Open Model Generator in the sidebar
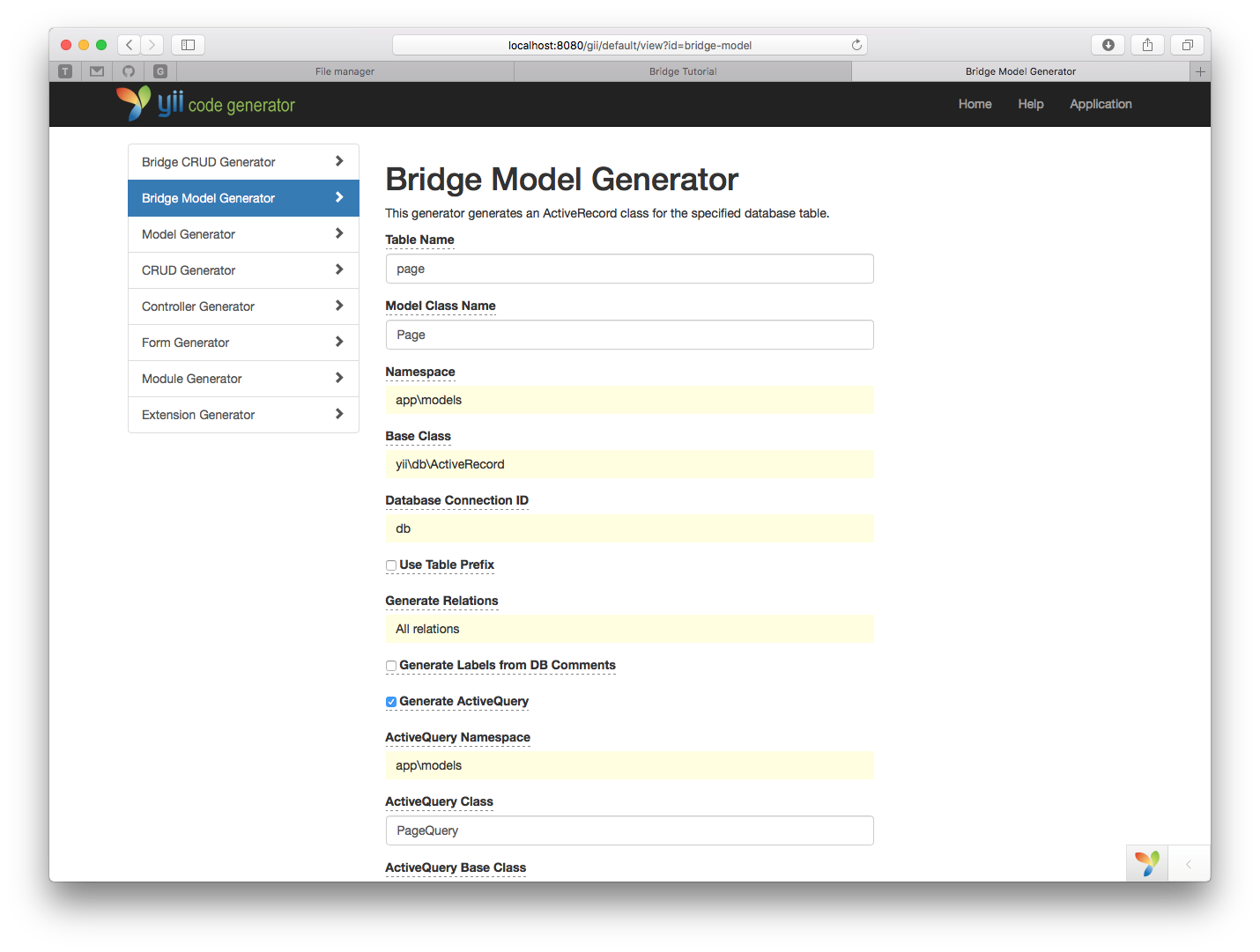Viewport: 1260px width, 952px height. [x=243, y=234]
